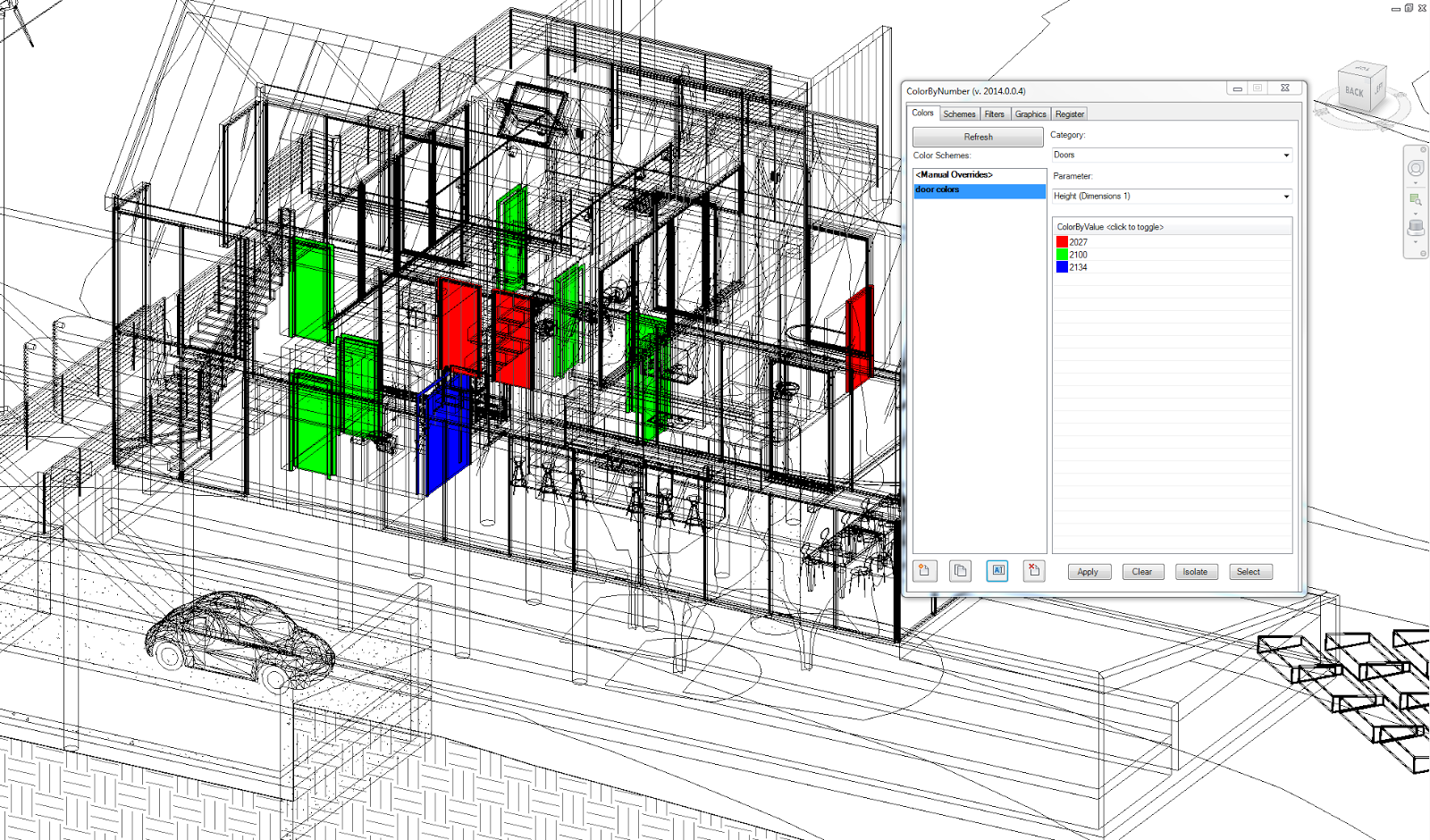Click the rename scheme (AI) icon
1430x840 pixels.
point(997,571)
